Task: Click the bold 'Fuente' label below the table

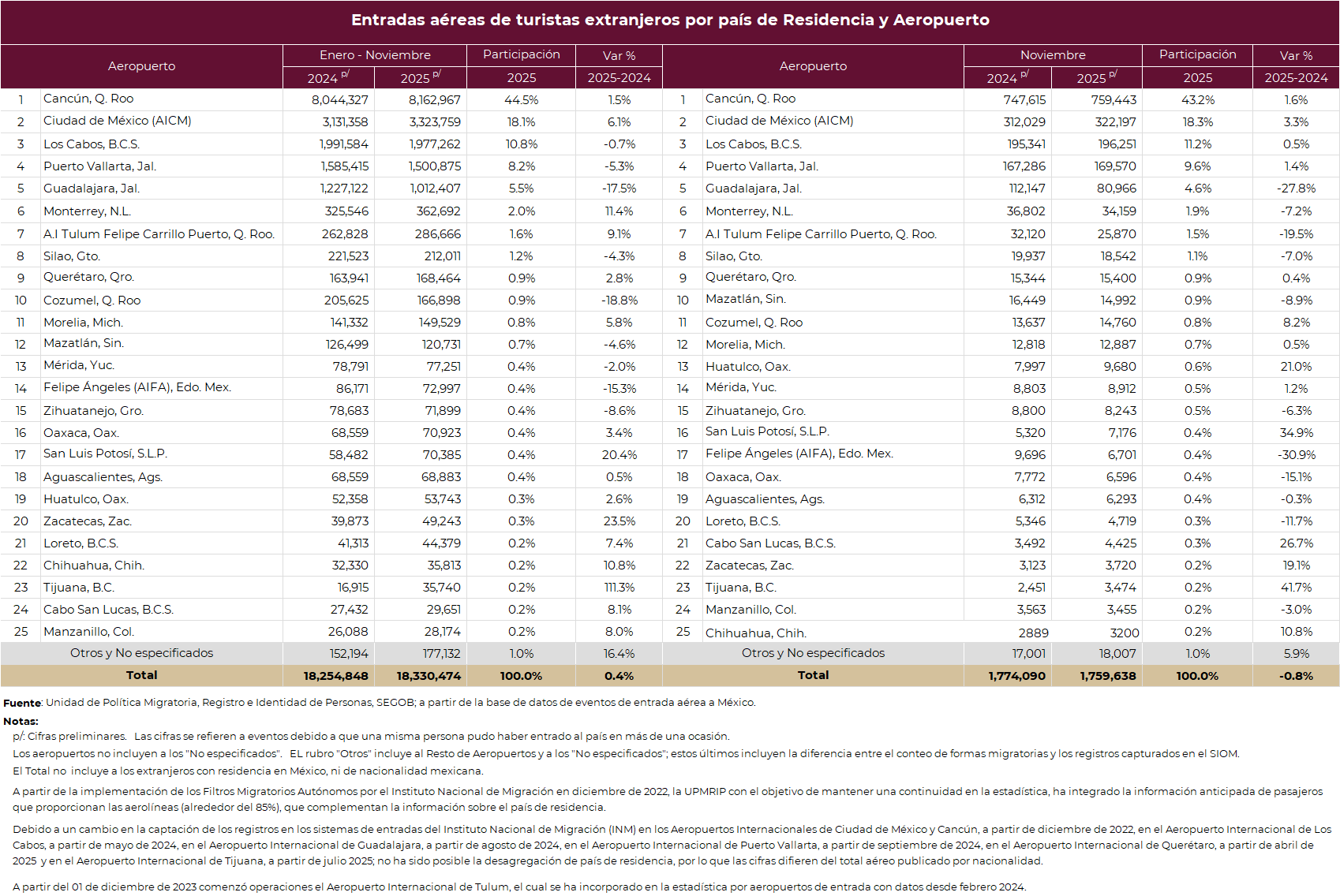Action: coord(22,703)
